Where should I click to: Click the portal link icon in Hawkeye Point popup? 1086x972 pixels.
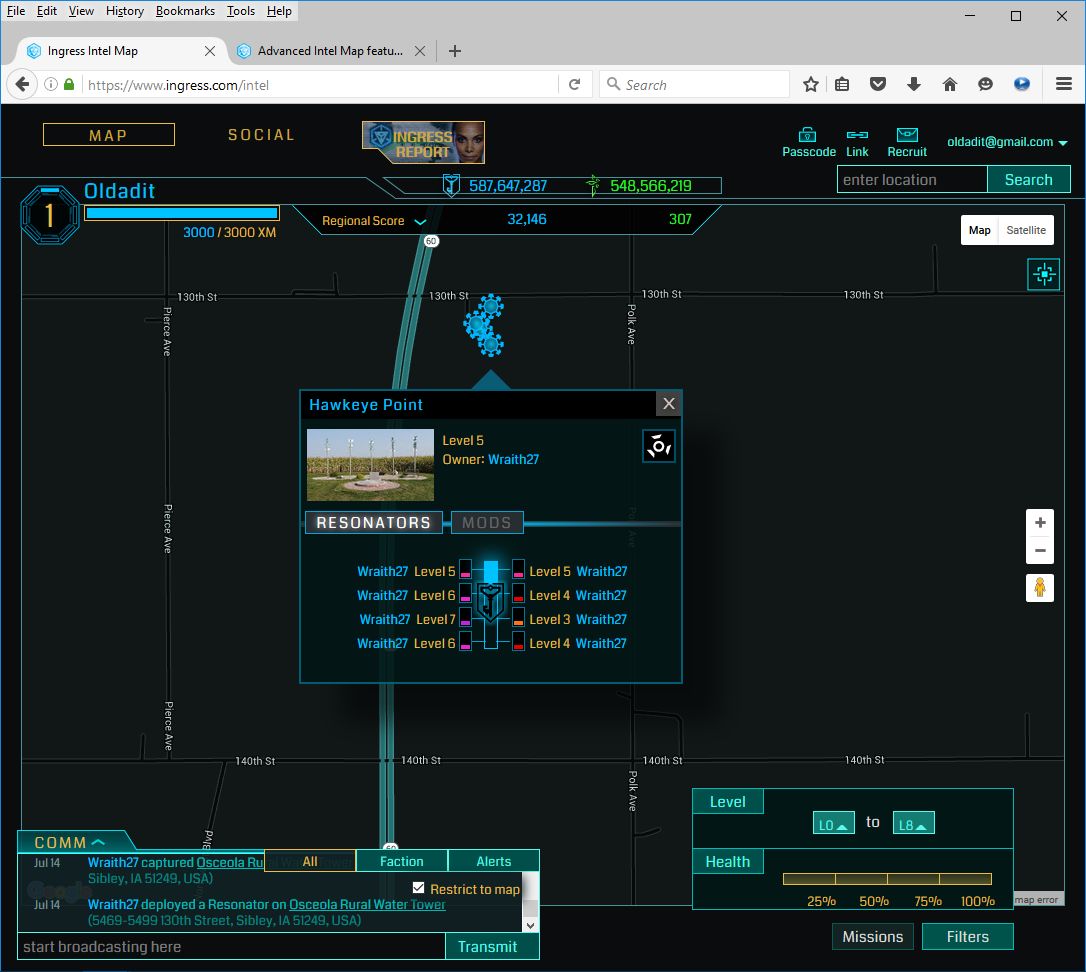point(658,446)
